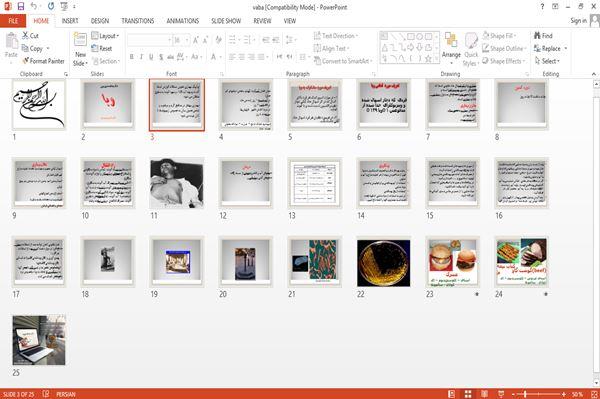This screenshot has height=399, width=600.
Task: Toggle Strikethrough formatting
Action: click(170, 57)
